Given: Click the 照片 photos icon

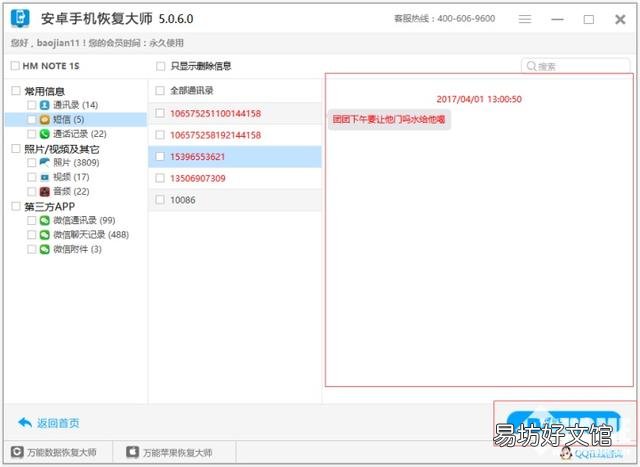Looking at the screenshot, I should point(44,162).
